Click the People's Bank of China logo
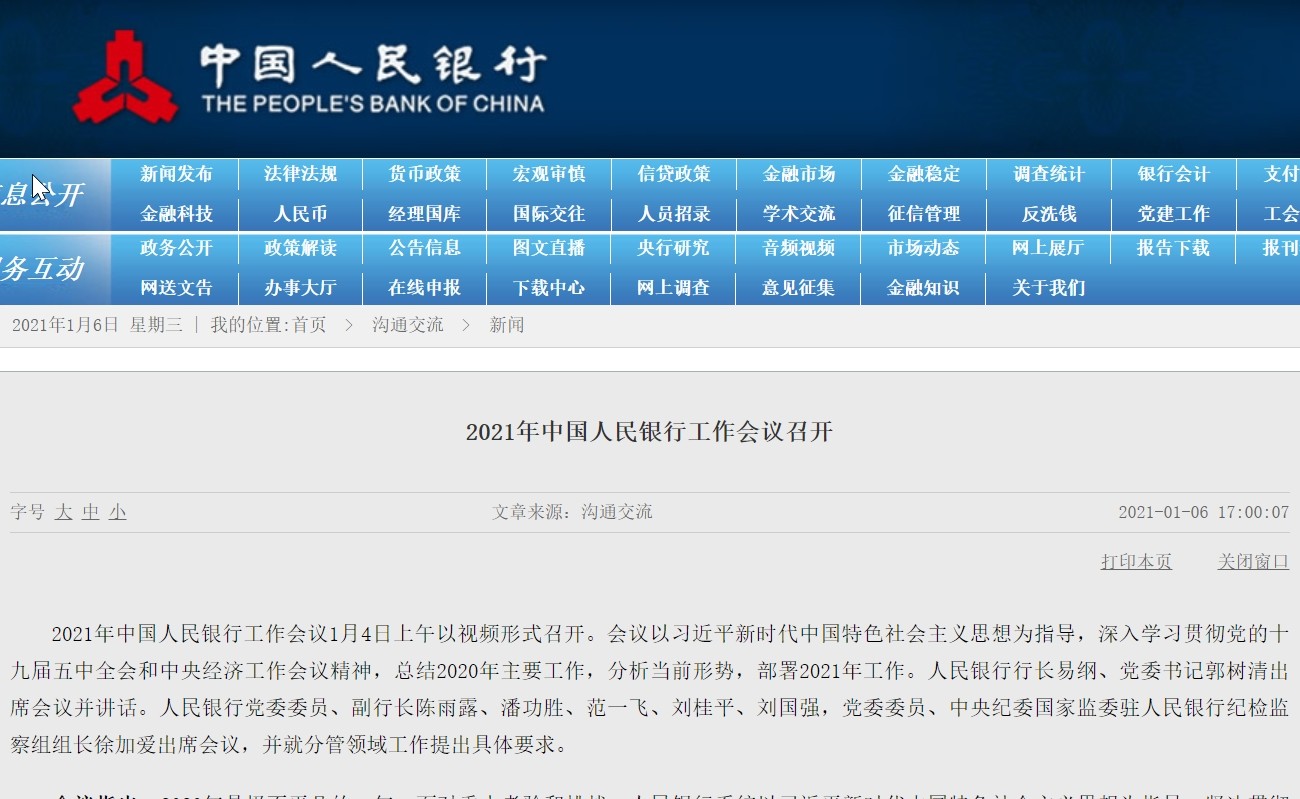The width and height of the screenshot is (1300, 799). [308, 76]
